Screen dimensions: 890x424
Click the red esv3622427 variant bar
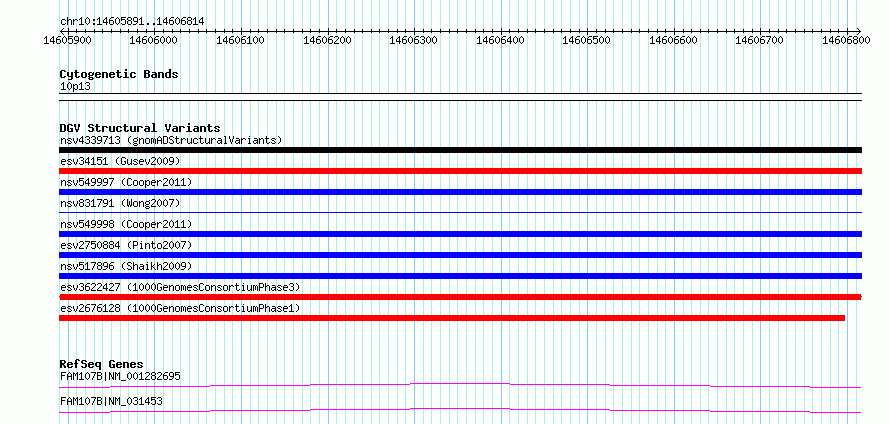[460, 297]
